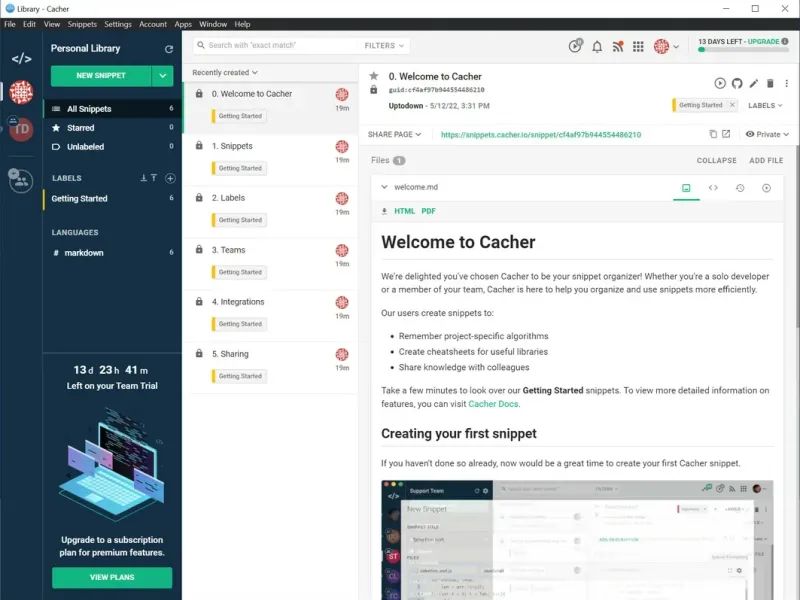Select the Getting Started label
Screen dimensions: 800x600
(x=112, y=198)
